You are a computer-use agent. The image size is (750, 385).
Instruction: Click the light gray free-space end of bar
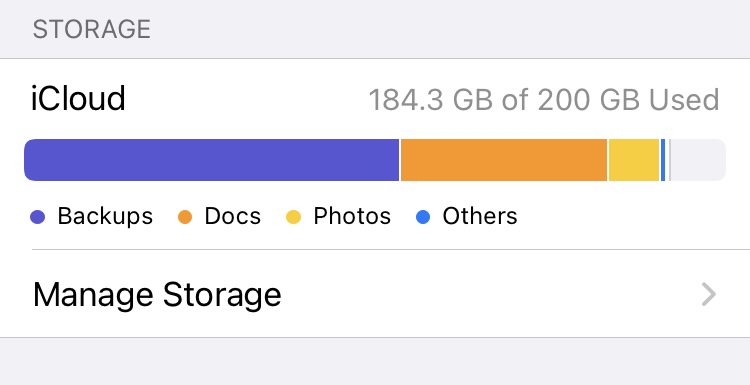click(698, 160)
